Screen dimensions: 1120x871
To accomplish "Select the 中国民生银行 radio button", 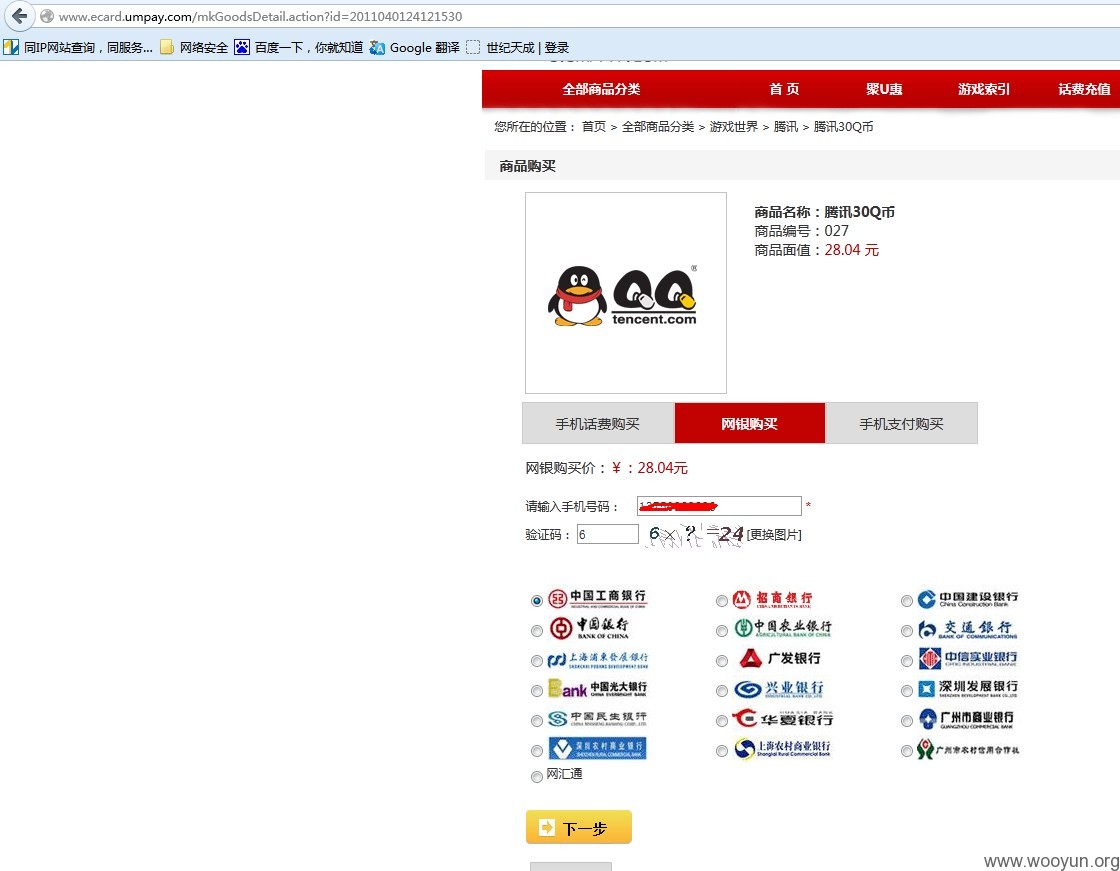I will [x=536, y=721].
